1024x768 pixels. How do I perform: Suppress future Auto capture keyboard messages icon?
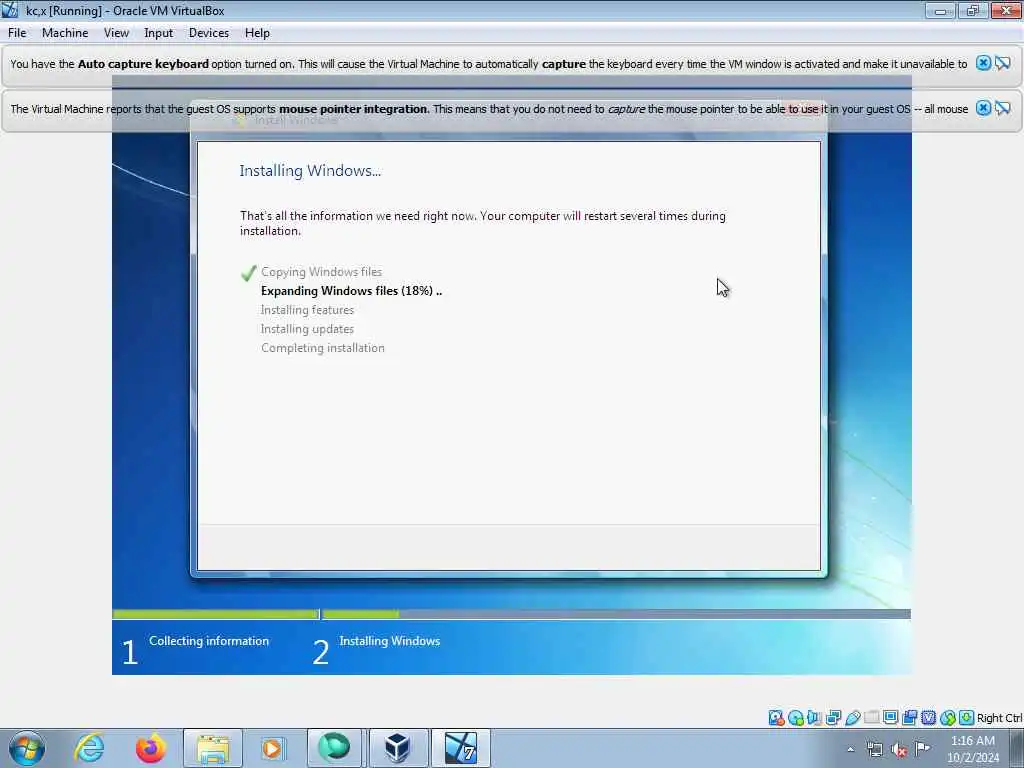tap(1003, 63)
